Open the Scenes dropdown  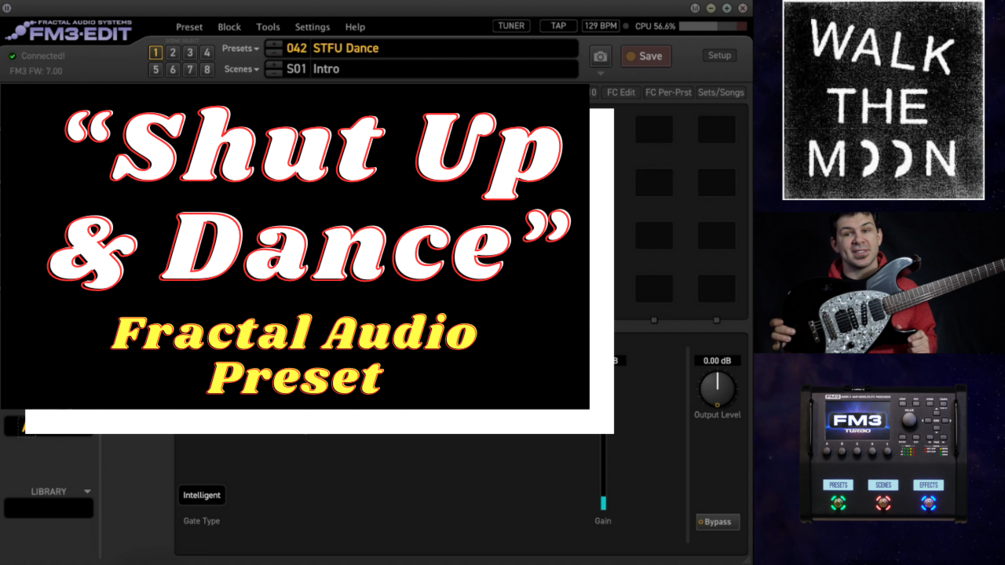(241, 69)
